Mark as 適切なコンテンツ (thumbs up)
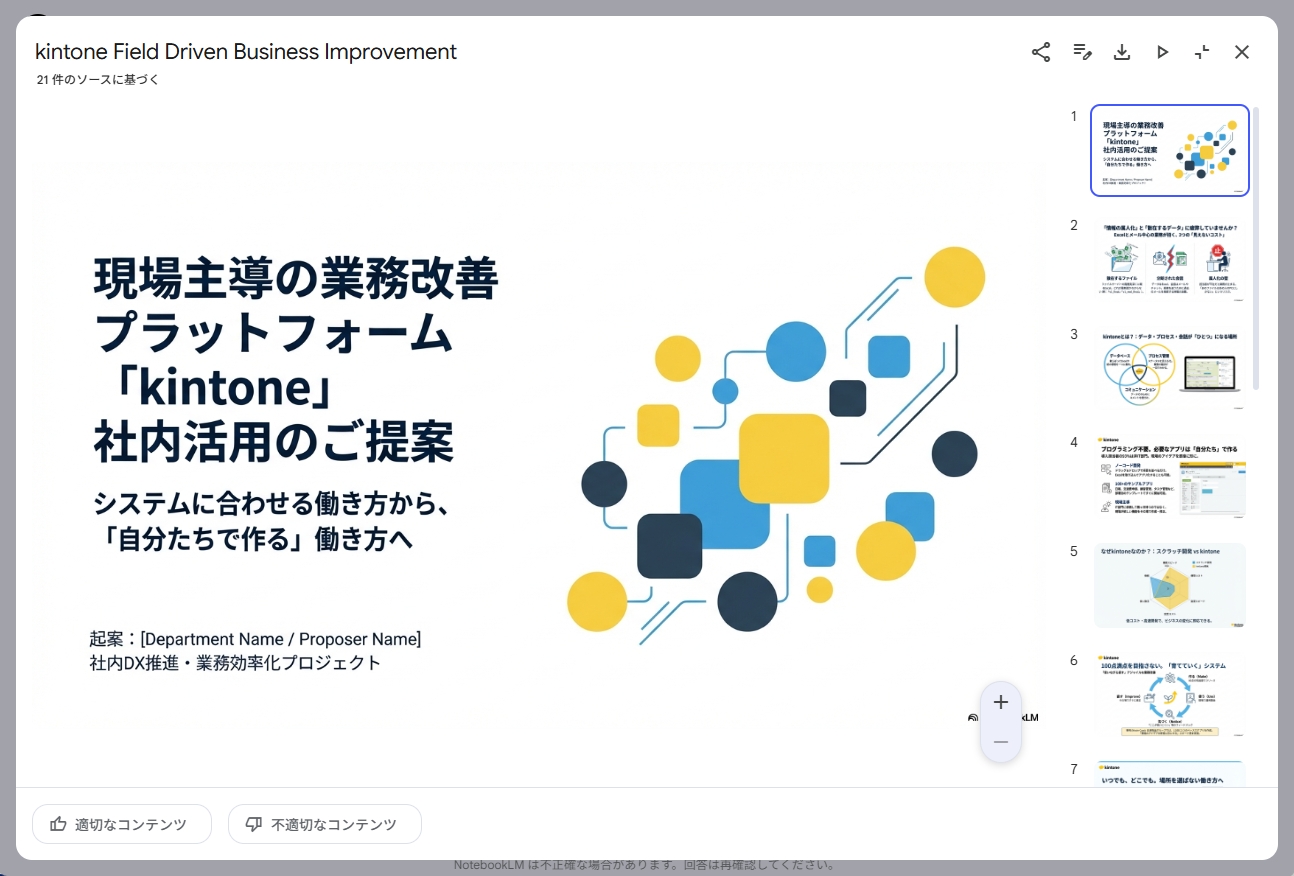This screenshot has height=876, width=1294. (122, 824)
